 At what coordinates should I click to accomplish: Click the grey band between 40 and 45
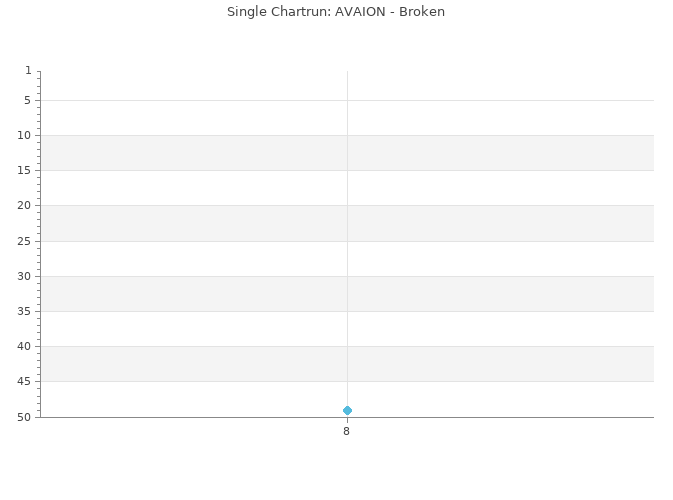(347, 364)
